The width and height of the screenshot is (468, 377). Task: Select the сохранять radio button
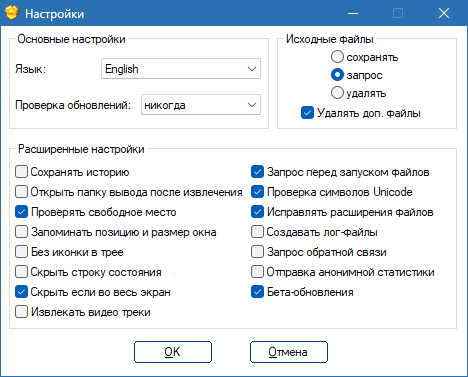coord(337,57)
